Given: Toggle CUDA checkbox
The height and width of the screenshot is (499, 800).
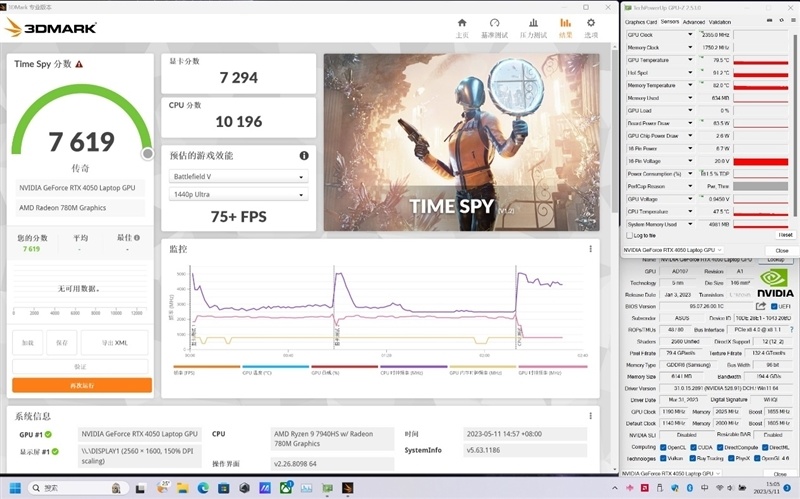Looking at the screenshot, I should point(693,447).
